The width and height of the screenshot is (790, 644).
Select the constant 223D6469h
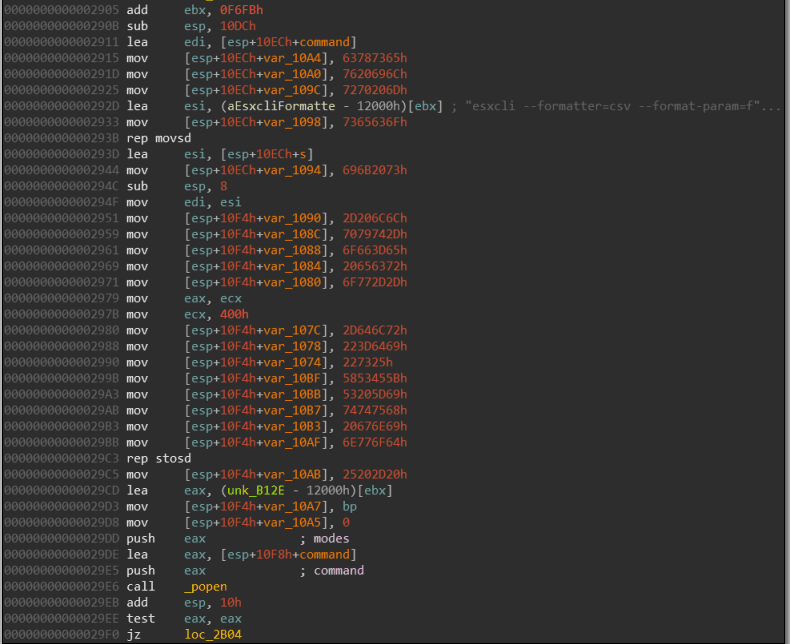(x=375, y=346)
